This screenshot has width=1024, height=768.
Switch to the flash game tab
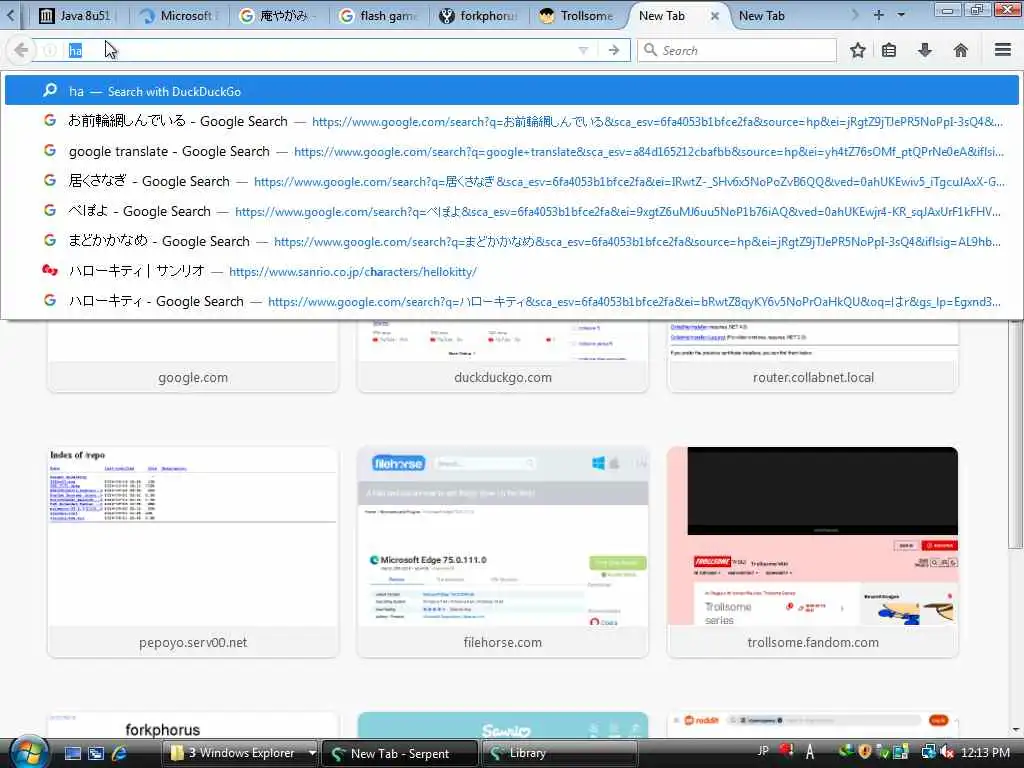coord(380,16)
